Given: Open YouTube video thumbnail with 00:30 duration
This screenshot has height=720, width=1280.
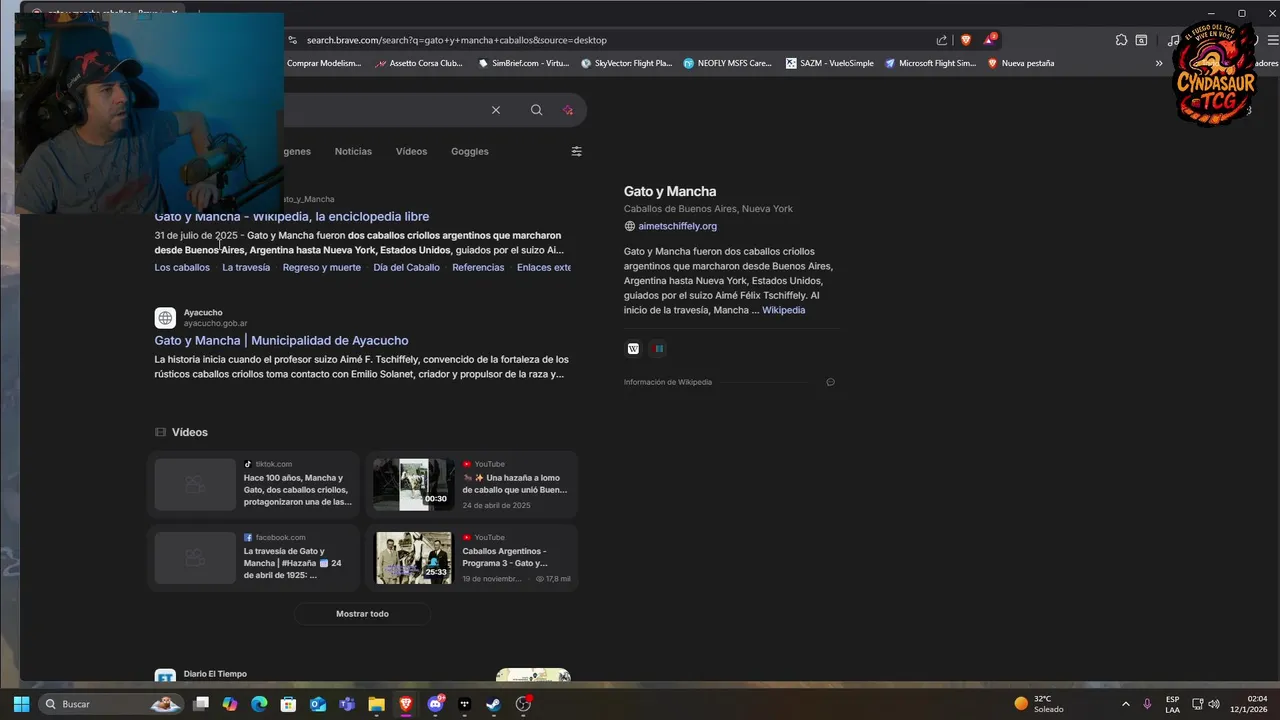Looking at the screenshot, I should [x=413, y=484].
